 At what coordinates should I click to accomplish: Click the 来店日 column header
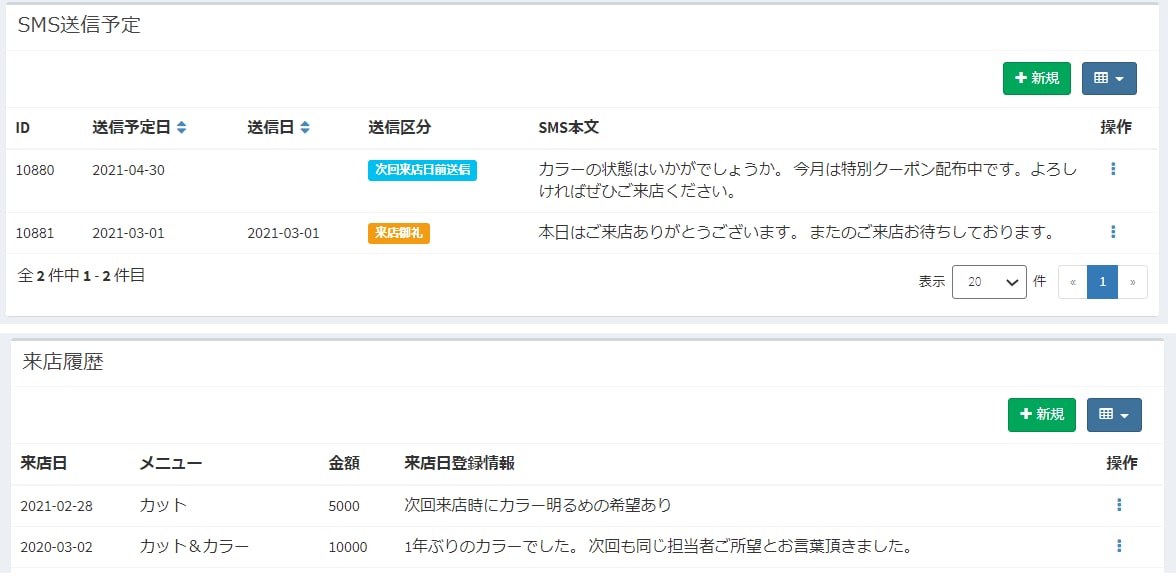click(x=44, y=464)
